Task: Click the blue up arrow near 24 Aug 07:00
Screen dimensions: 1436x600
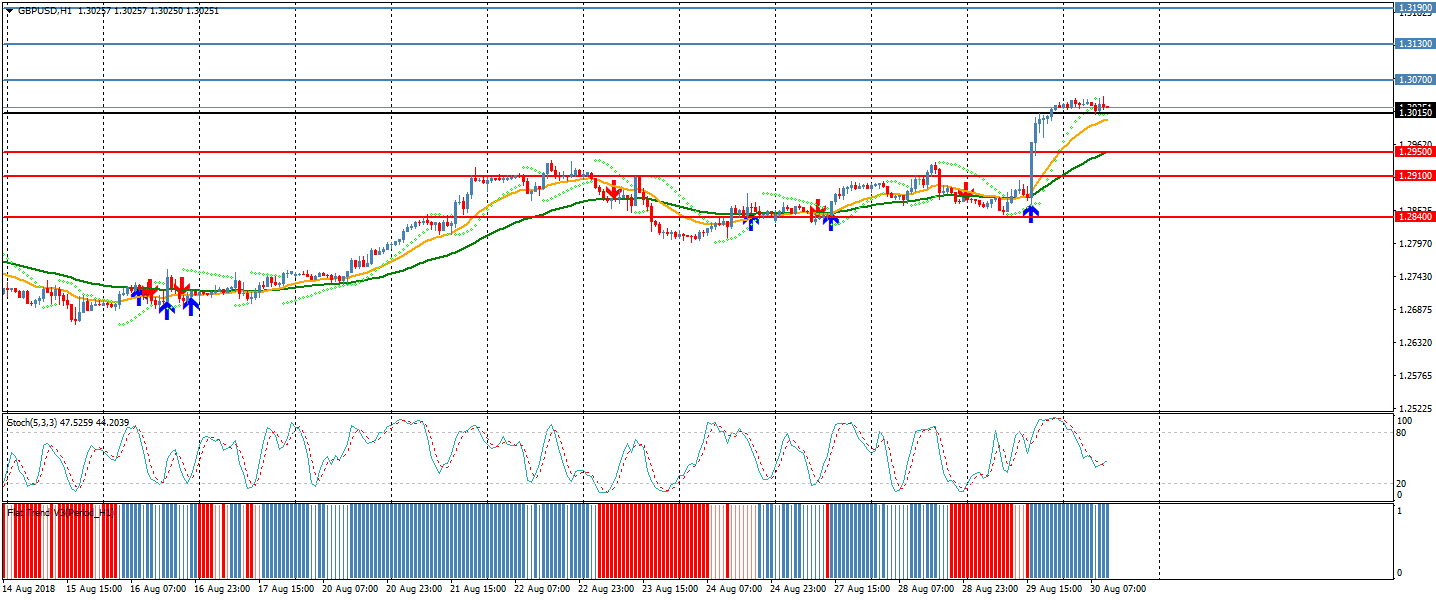Action: tap(752, 222)
